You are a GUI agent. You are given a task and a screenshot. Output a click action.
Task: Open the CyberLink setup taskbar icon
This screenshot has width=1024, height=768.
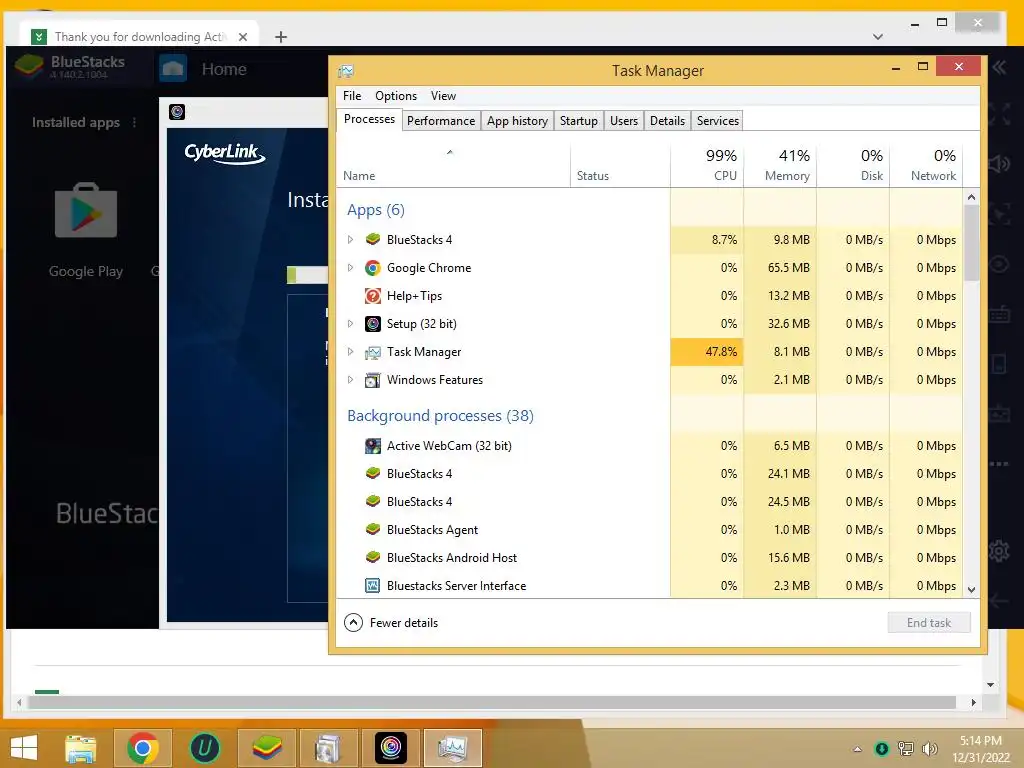391,748
